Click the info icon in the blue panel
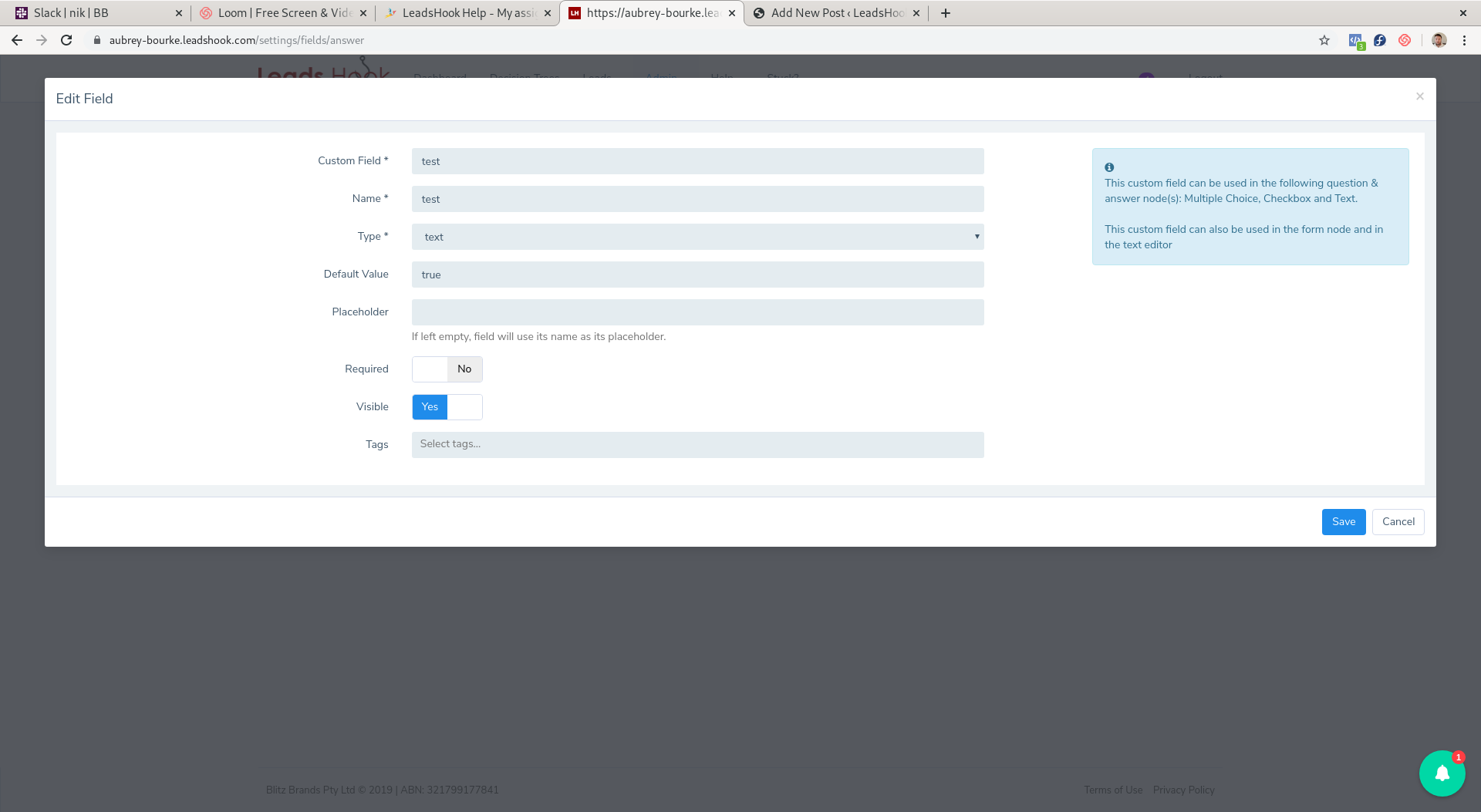Viewport: 1481px width, 812px height. click(x=1109, y=167)
